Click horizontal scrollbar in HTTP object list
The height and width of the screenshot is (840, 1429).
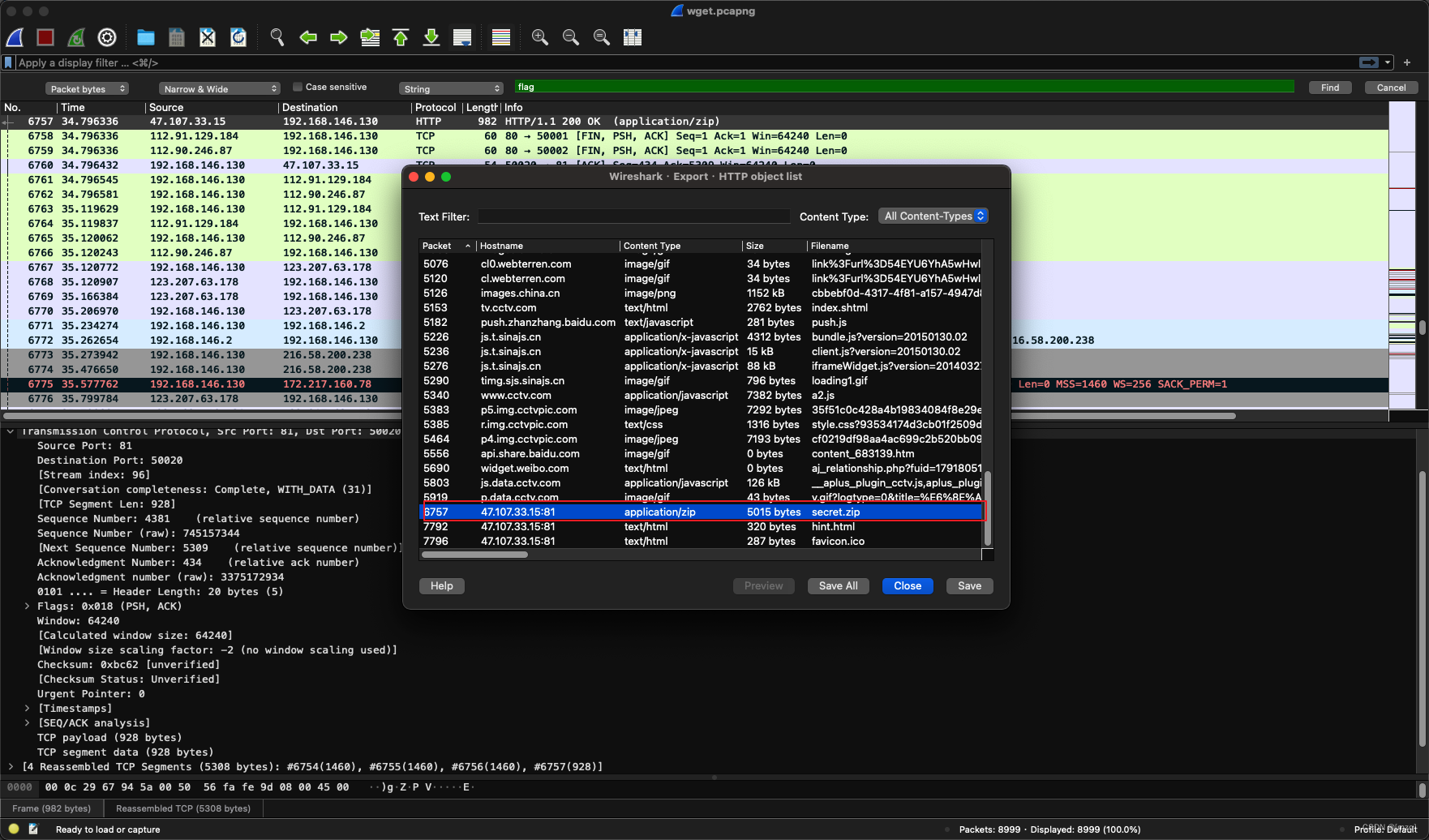(x=475, y=555)
